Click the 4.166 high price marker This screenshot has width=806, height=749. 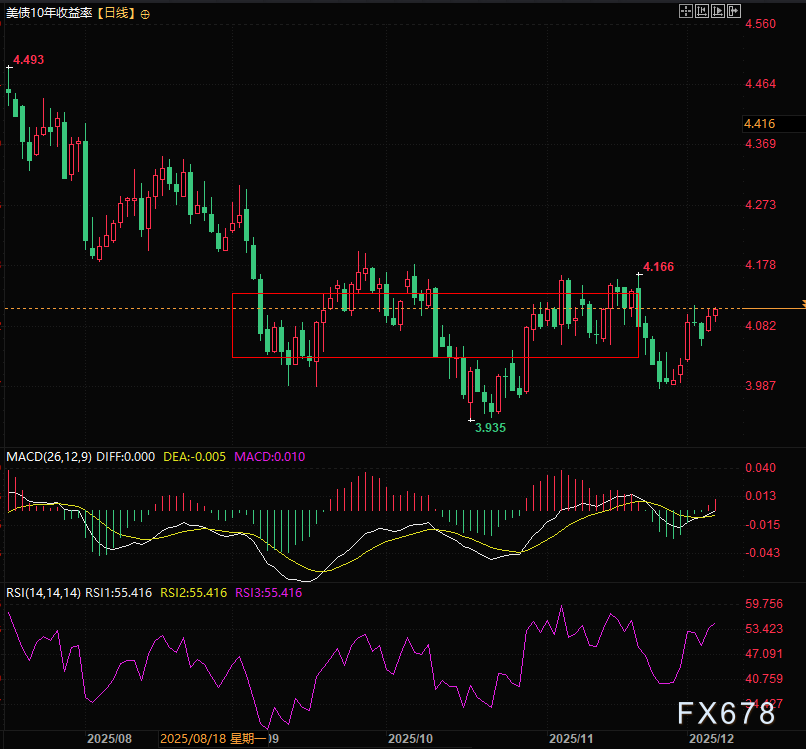pyautogui.click(x=658, y=267)
